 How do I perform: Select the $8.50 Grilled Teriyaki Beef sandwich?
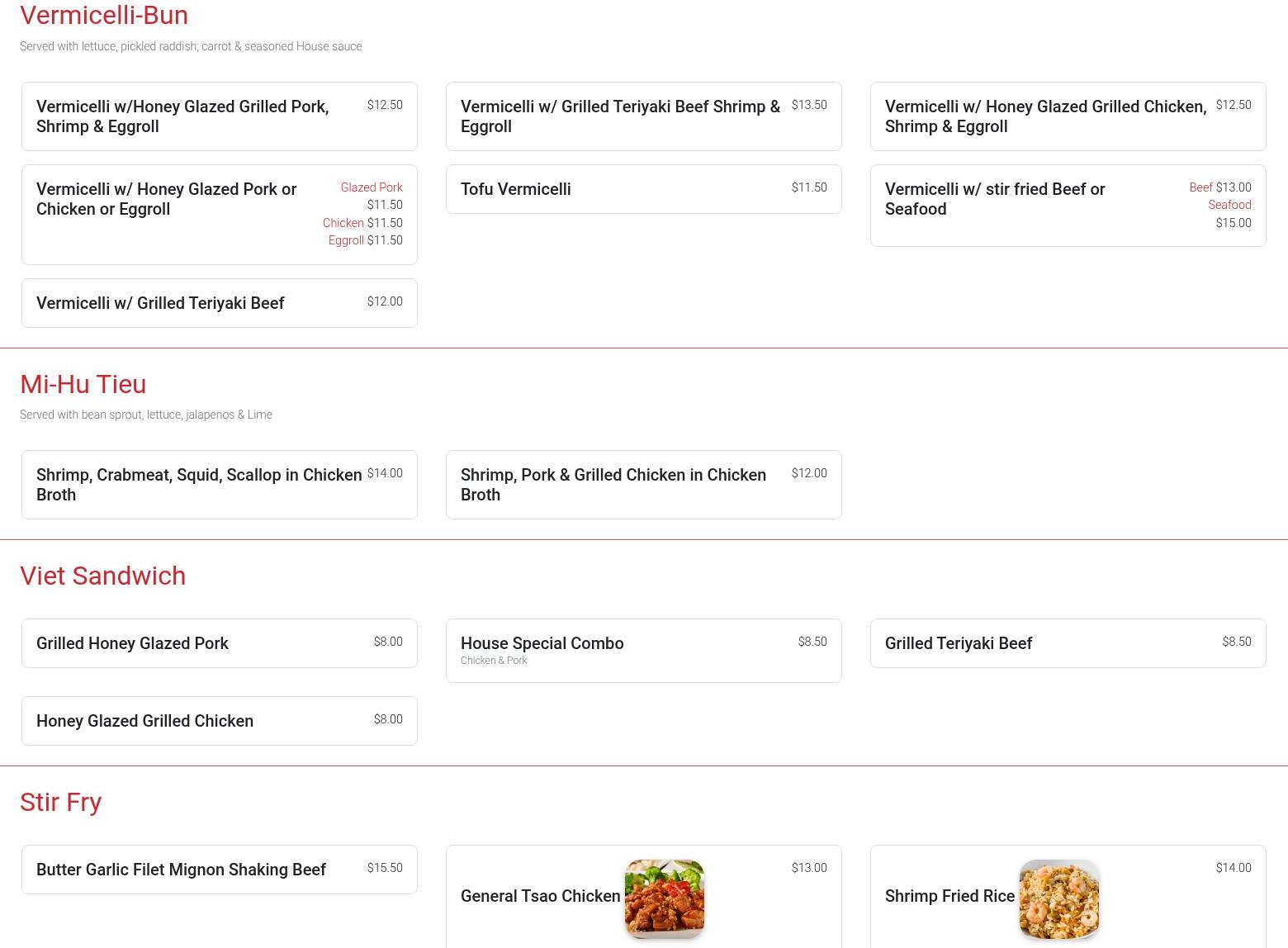(x=1068, y=643)
